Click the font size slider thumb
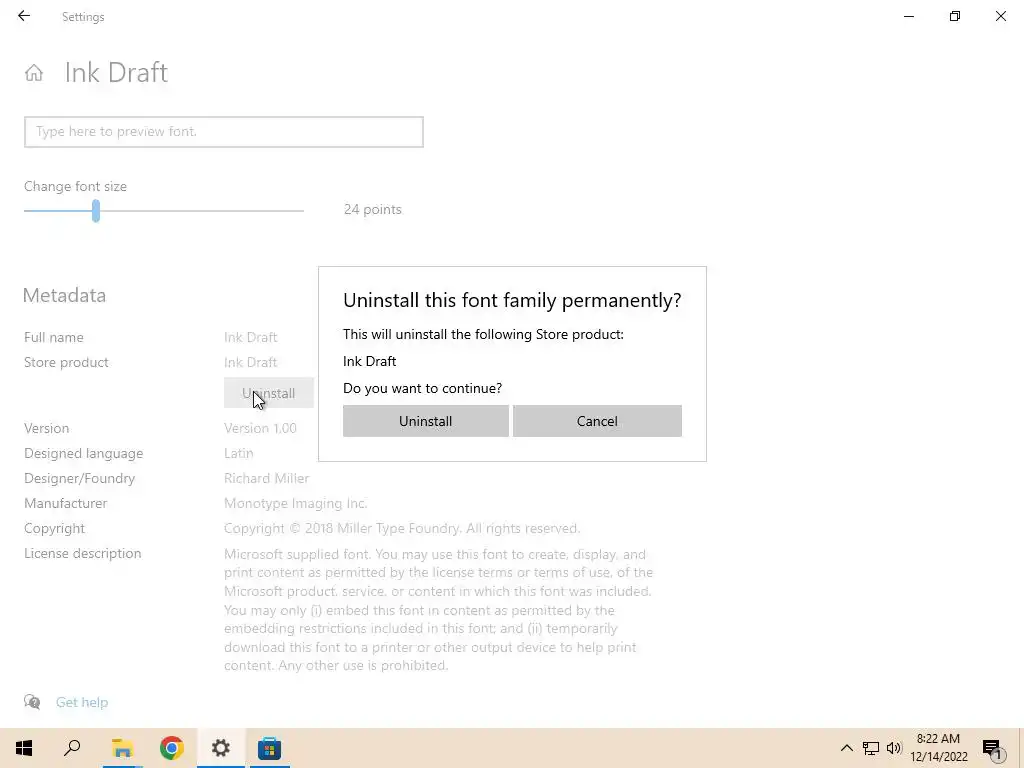This screenshot has height=768, width=1024. (96, 211)
